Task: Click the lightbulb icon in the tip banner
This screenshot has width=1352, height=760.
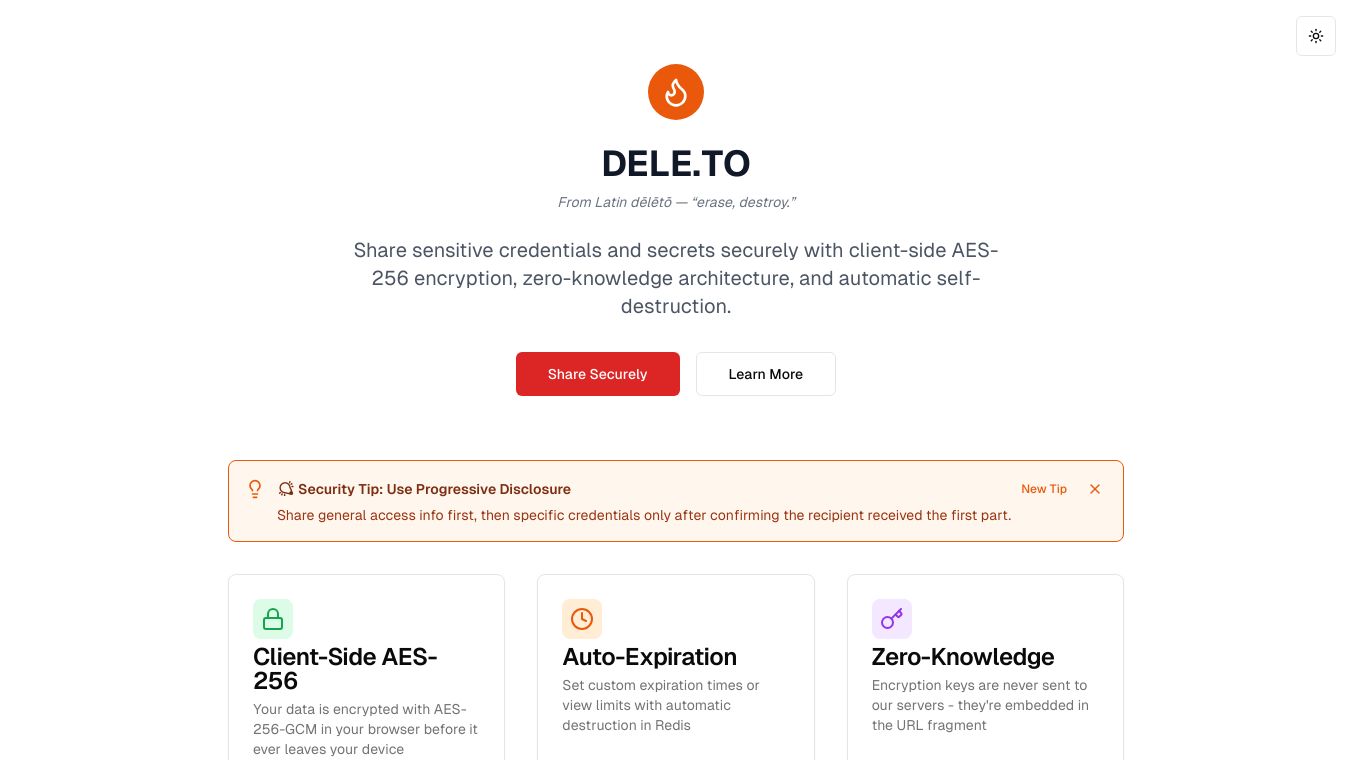Action: (x=255, y=489)
